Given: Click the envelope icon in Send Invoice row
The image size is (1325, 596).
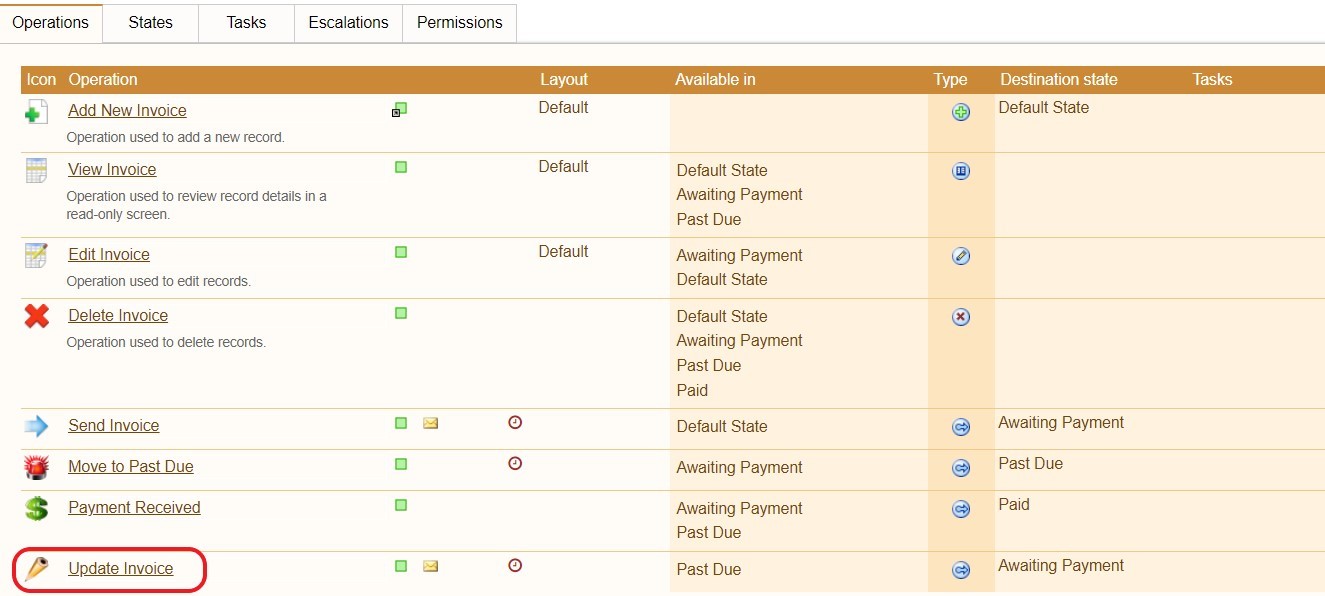Looking at the screenshot, I should point(430,423).
